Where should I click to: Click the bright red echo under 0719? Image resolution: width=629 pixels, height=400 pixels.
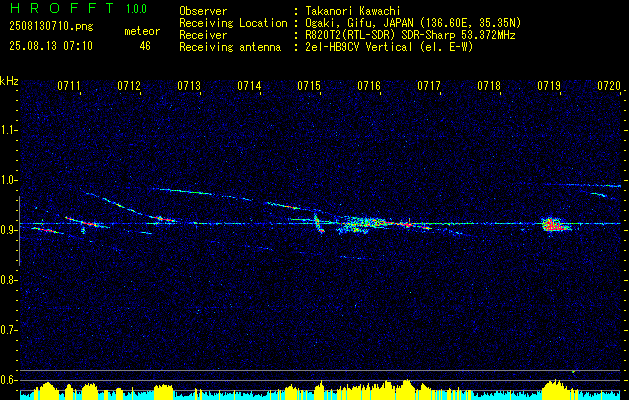pyautogui.click(x=554, y=225)
